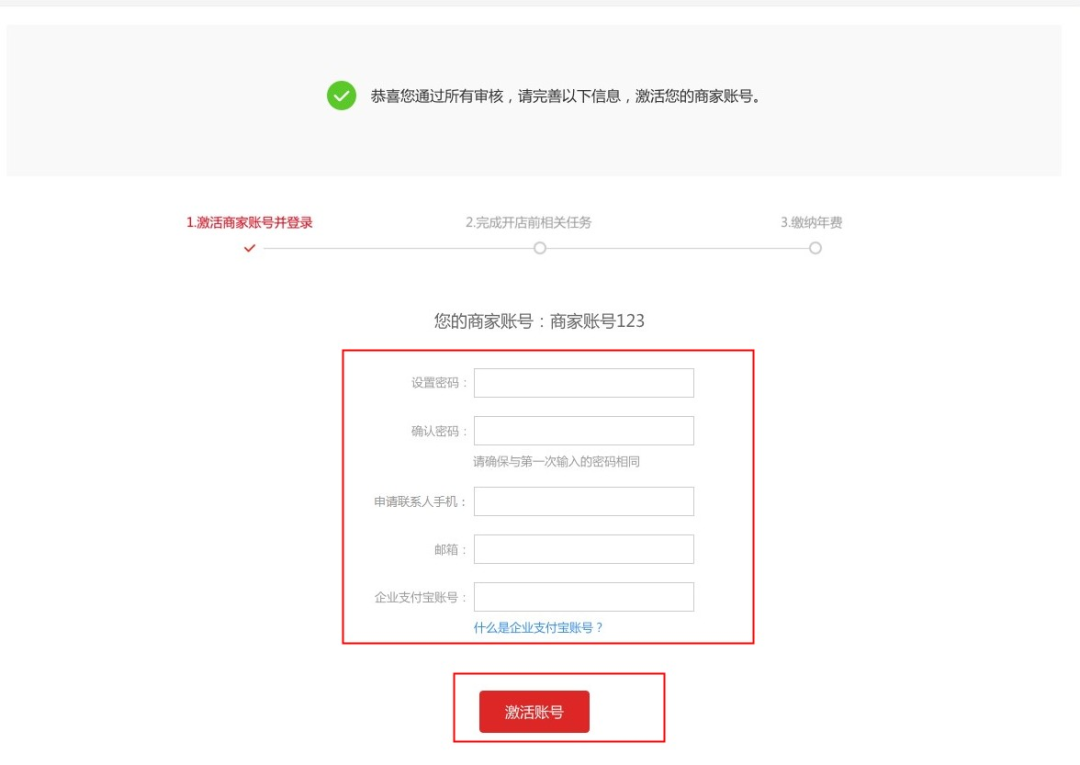Click the 设置密码 field label
Viewport: 1080px width, 765px height.
(x=439, y=383)
